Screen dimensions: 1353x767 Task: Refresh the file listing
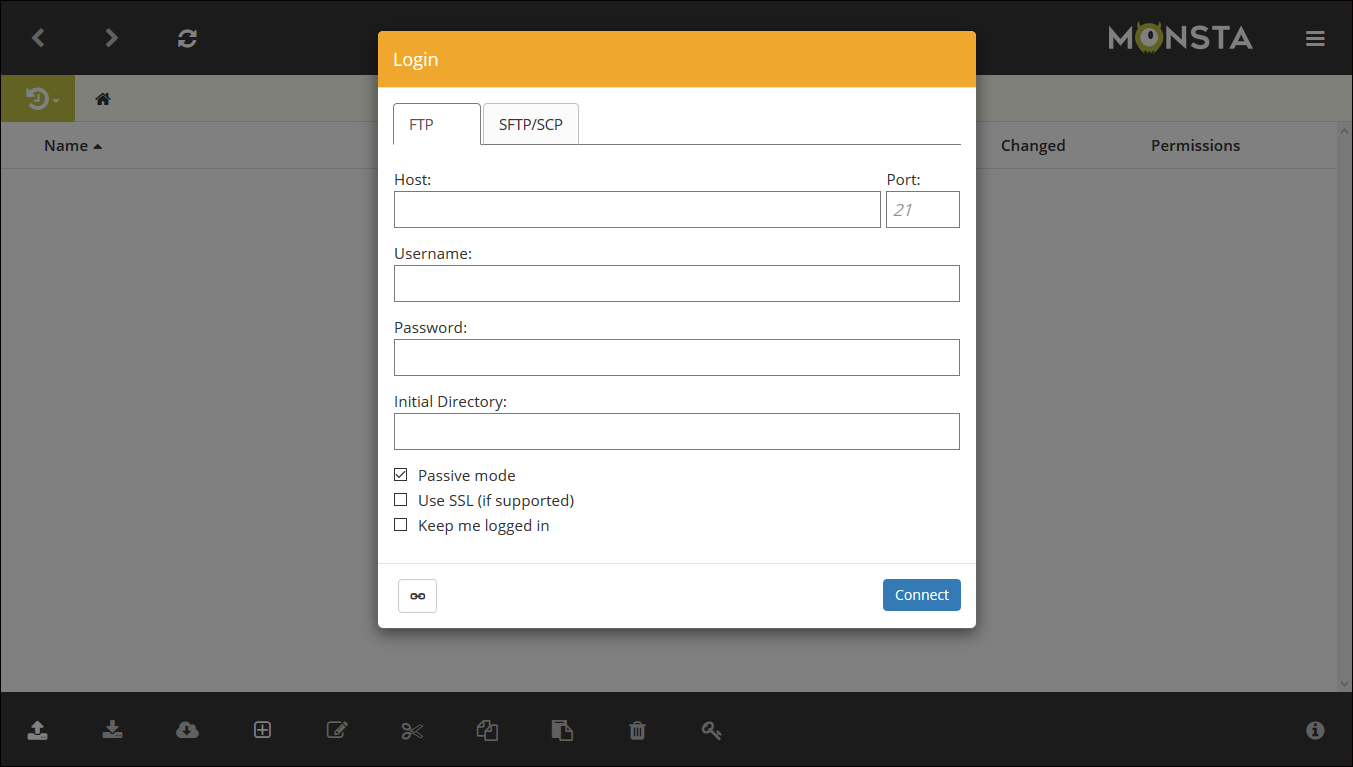pyautogui.click(x=187, y=38)
